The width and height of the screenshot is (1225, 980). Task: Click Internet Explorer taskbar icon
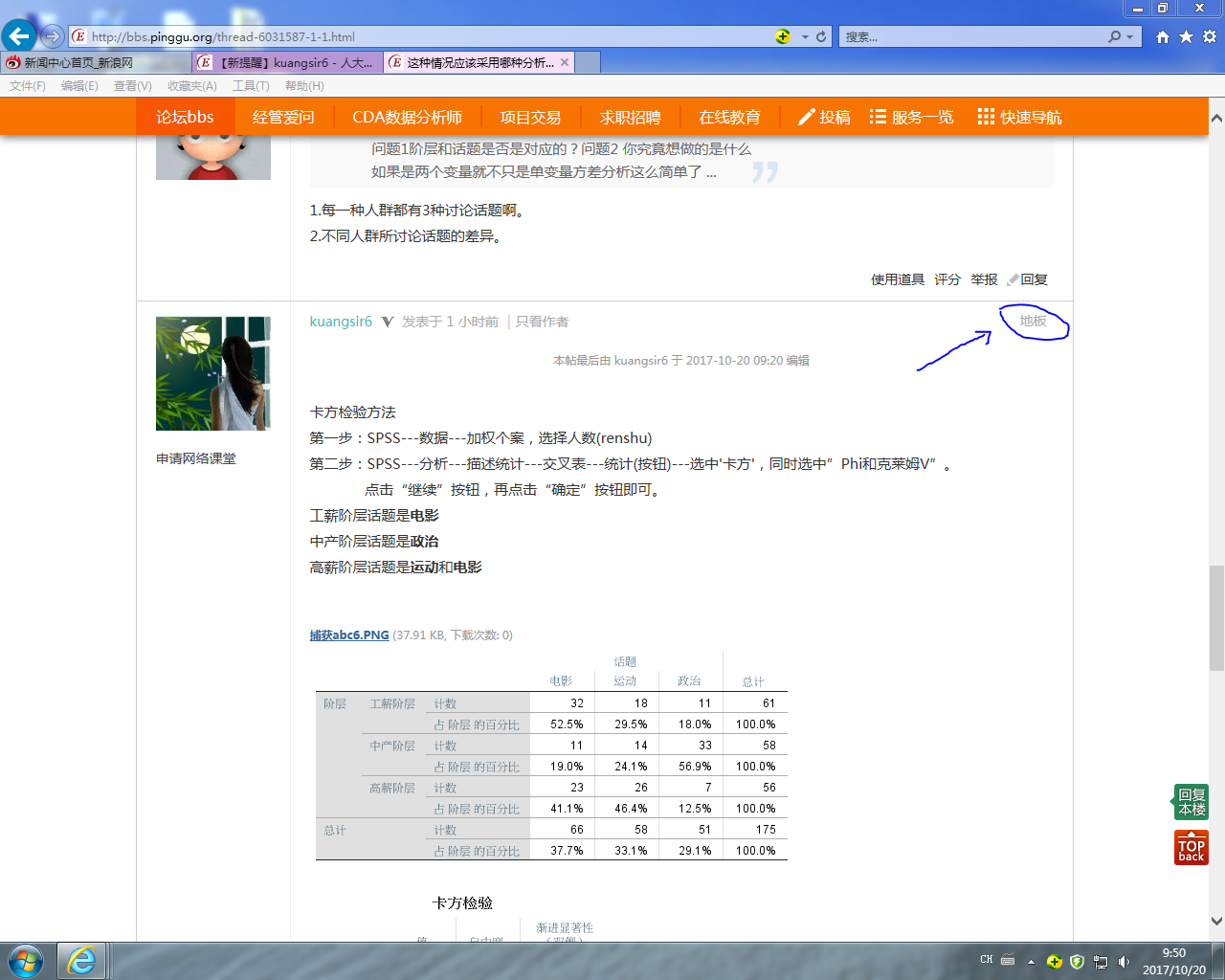82,961
